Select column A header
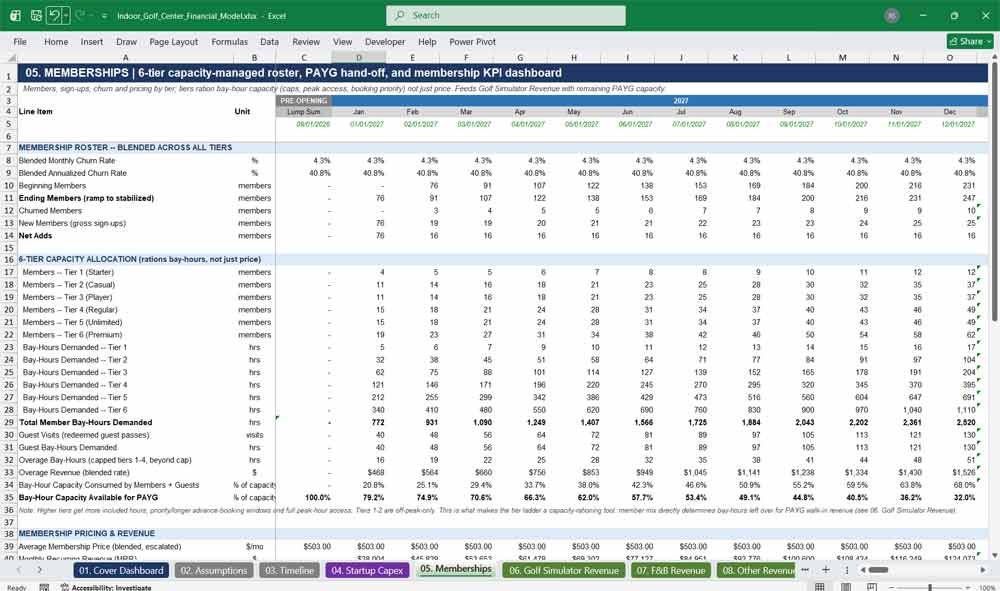1000x591 pixels. tap(126, 57)
